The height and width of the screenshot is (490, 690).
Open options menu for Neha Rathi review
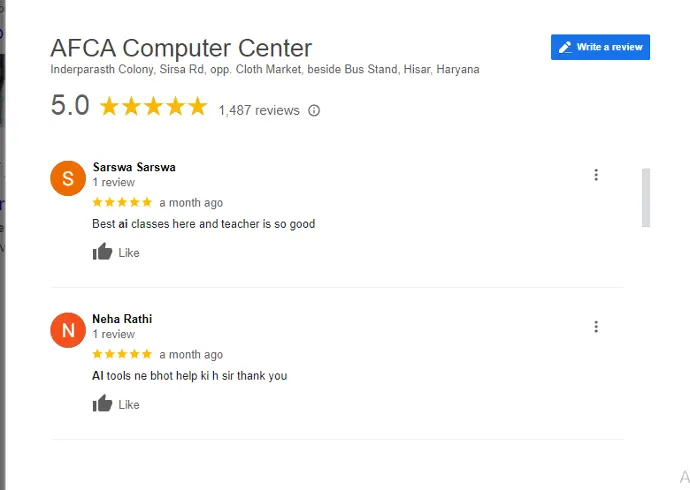(x=596, y=327)
